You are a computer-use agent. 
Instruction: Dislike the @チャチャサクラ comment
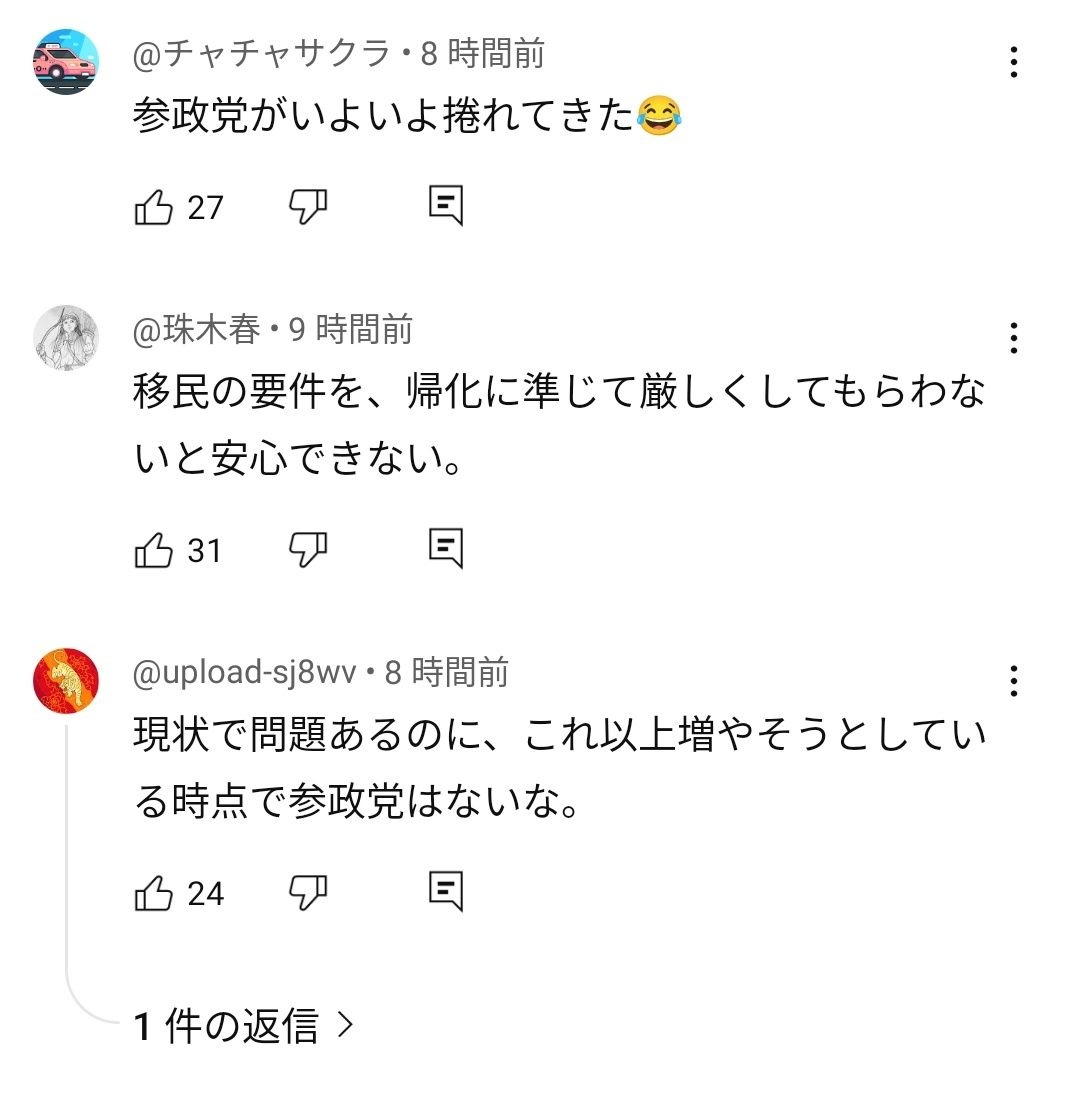(308, 207)
